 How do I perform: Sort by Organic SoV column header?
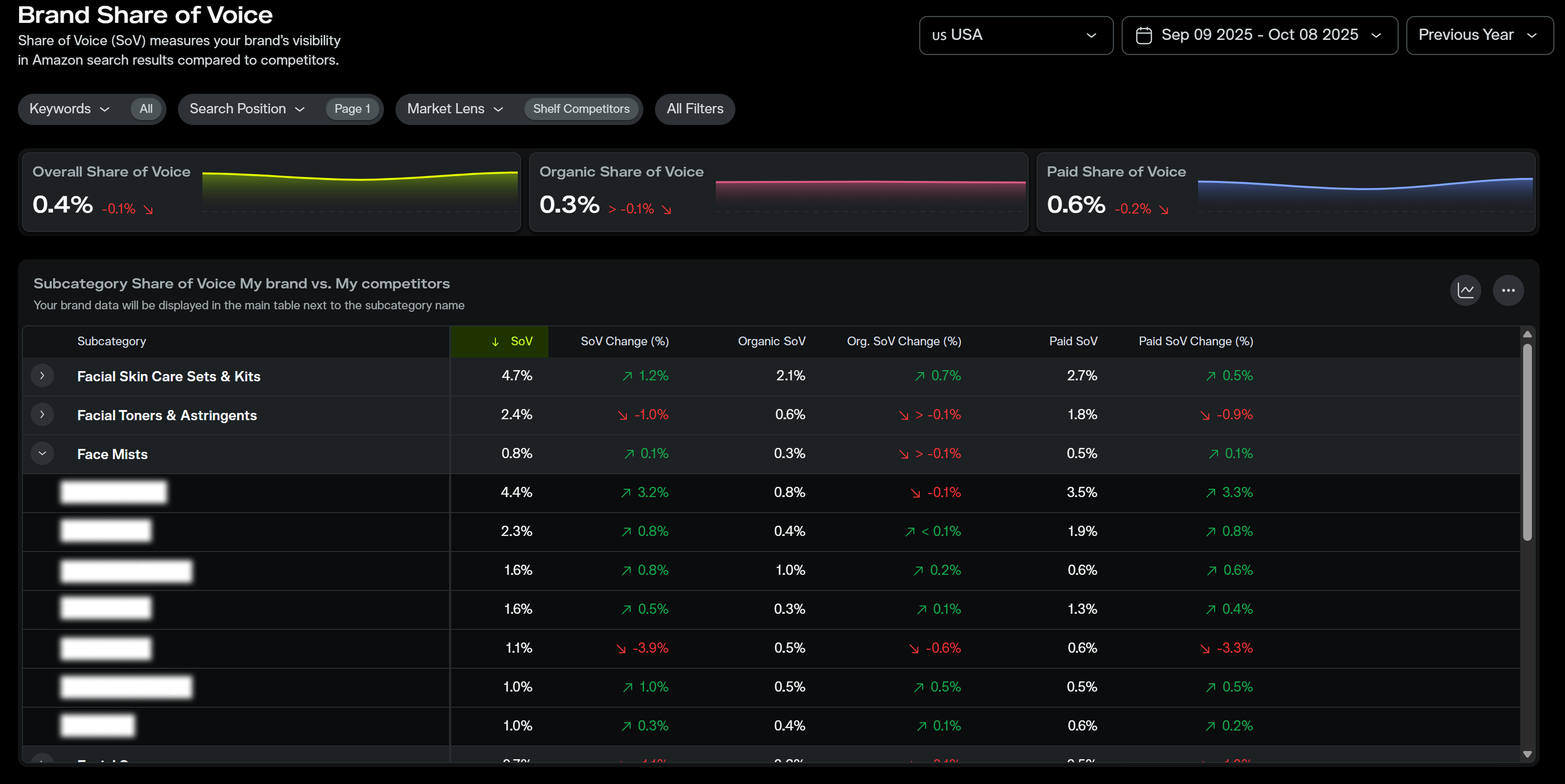(x=771, y=342)
